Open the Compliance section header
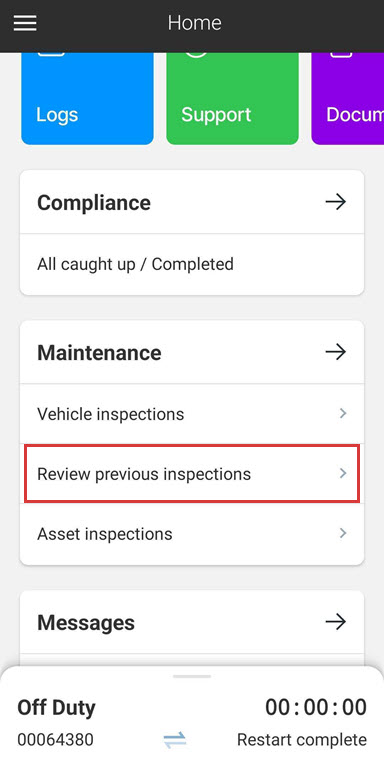 click(x=192, y=202)
